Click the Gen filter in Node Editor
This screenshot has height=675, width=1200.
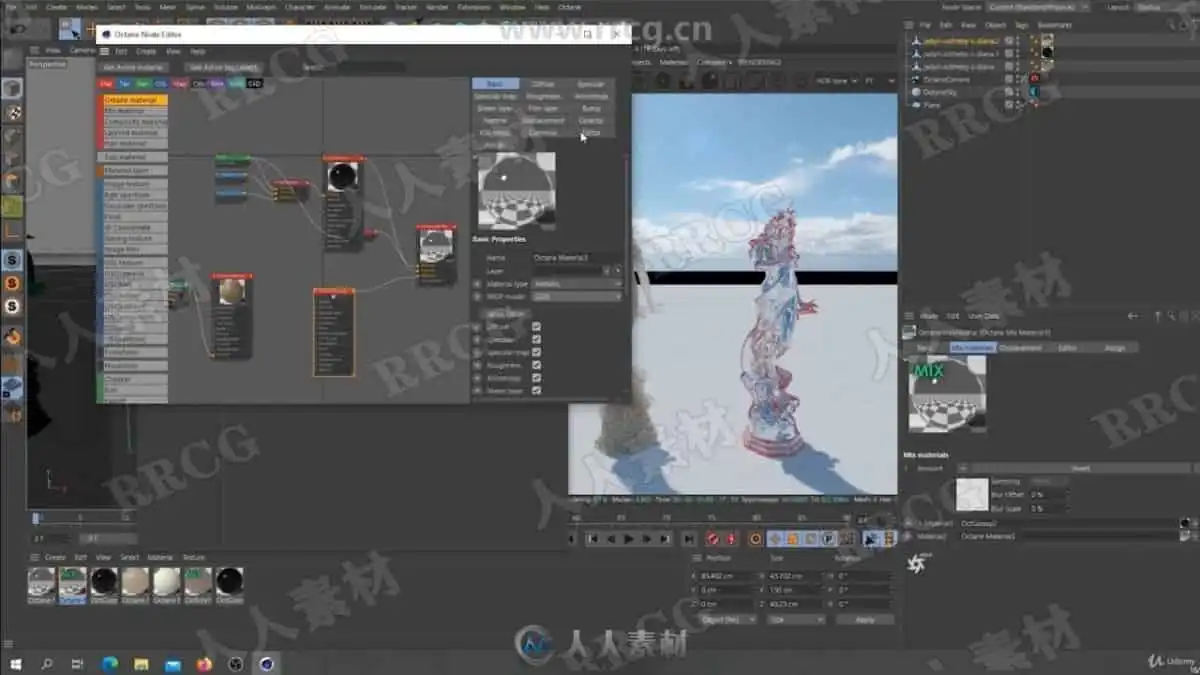(x=142, y=84)
